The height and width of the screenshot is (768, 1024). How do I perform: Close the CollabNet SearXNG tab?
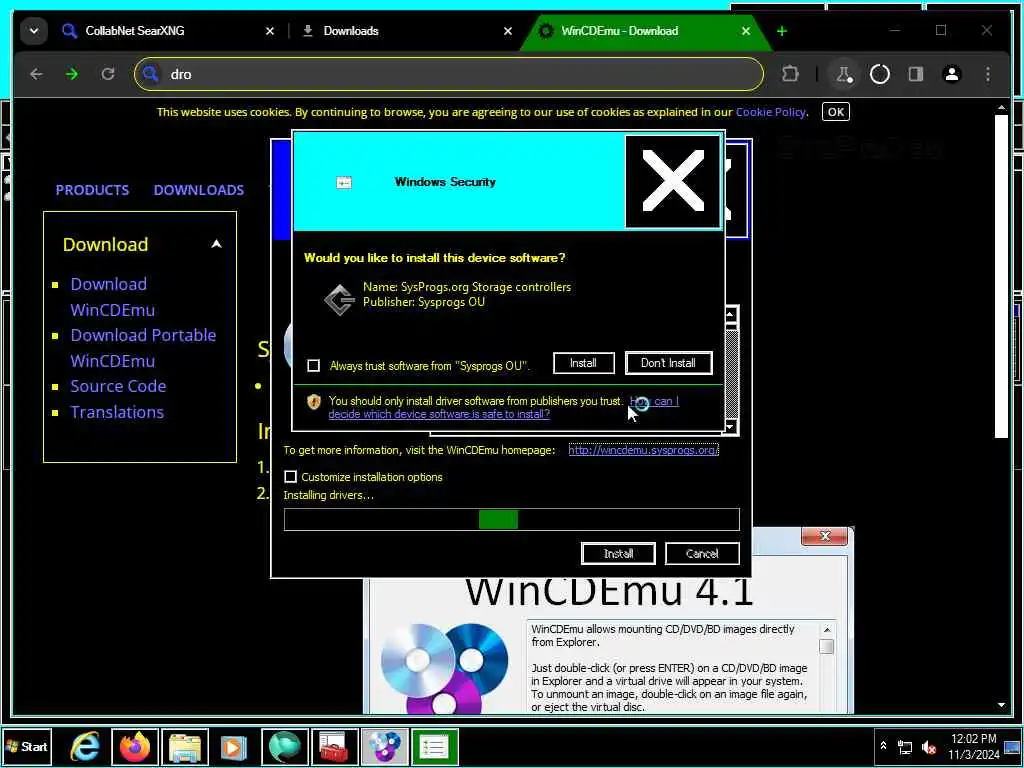(x=270, y=31)
